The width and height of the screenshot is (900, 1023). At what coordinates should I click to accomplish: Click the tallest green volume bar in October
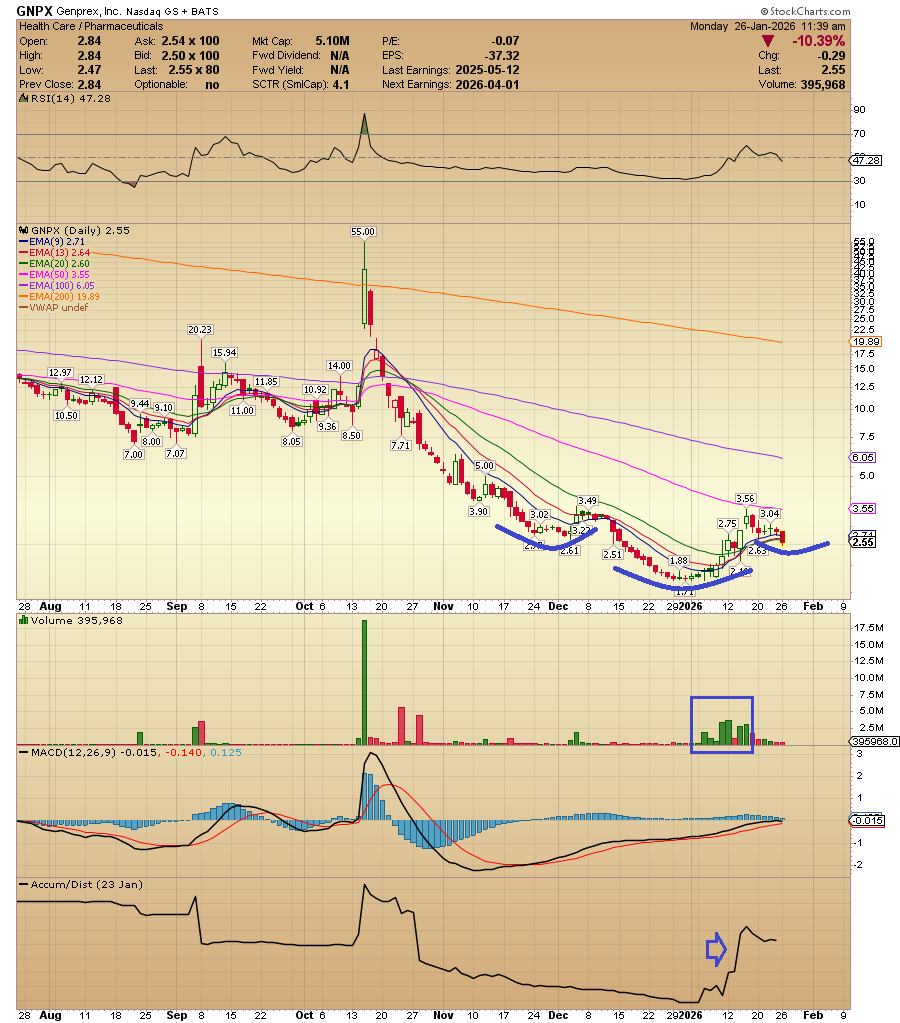pos(365,682)
